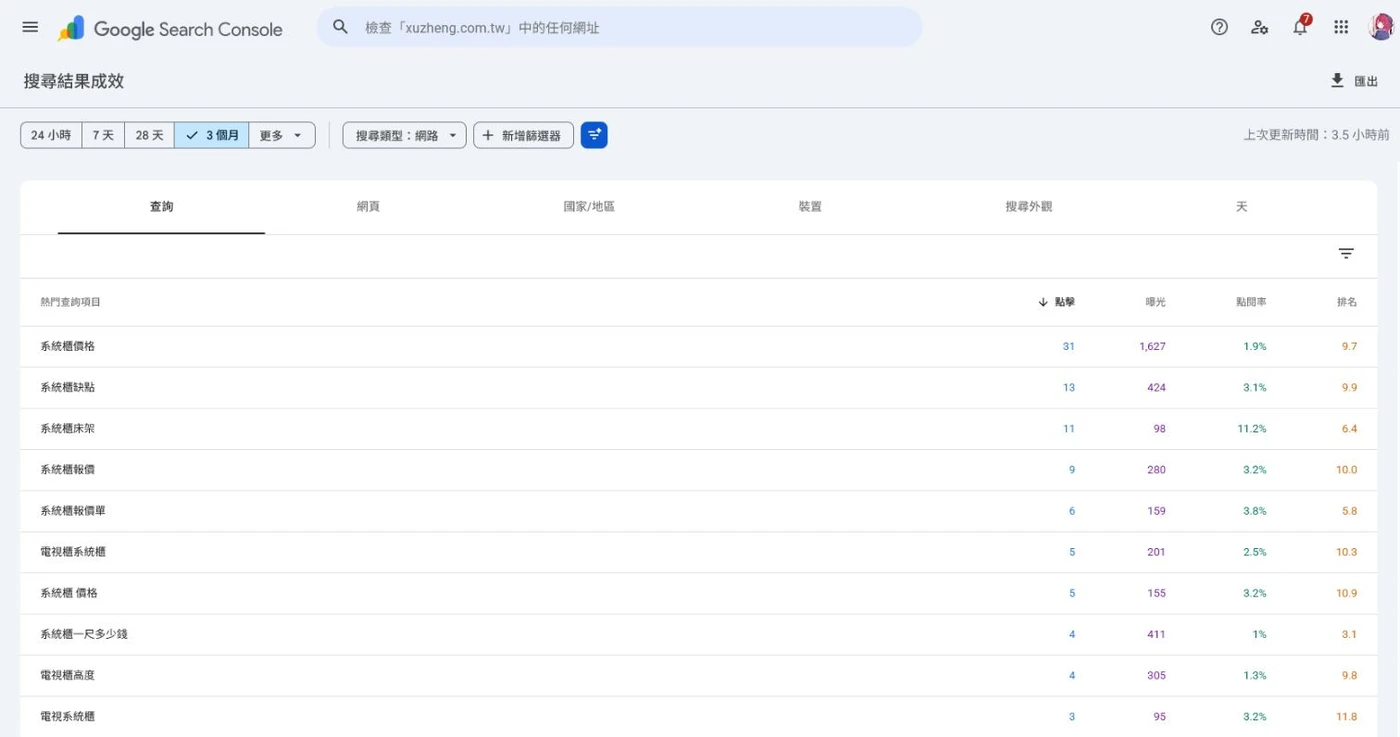
Task: Select the 28 天 date range
Action: coord(149,135)
